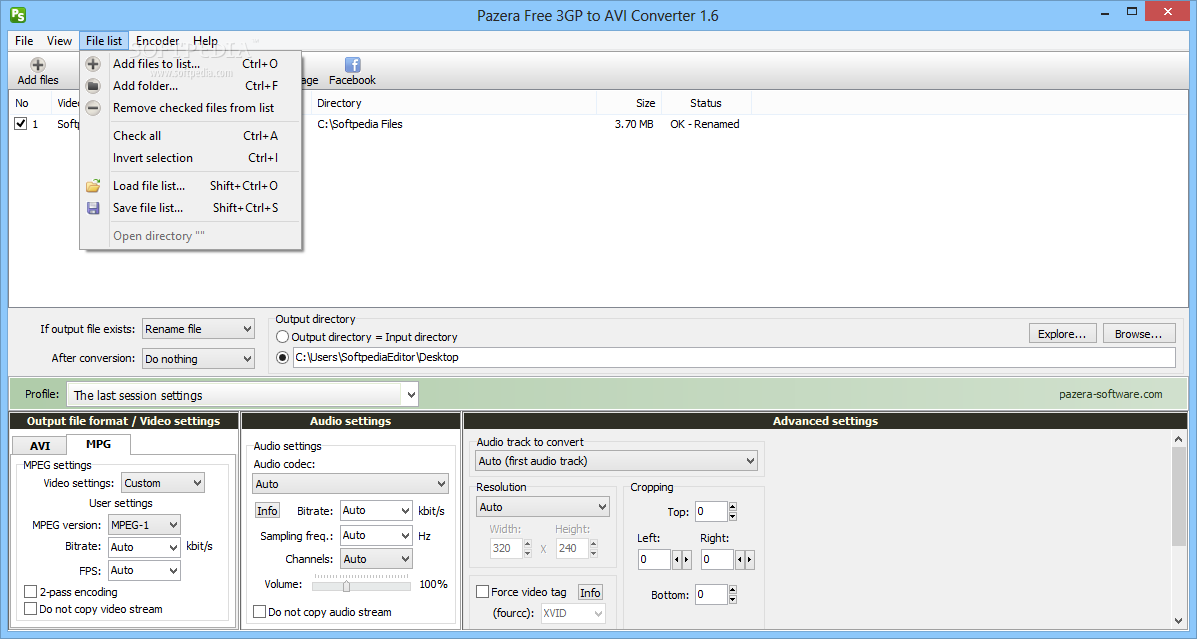Choose Load file list menu entry
Screen dimensions: 1197x639
pos(191,186)
